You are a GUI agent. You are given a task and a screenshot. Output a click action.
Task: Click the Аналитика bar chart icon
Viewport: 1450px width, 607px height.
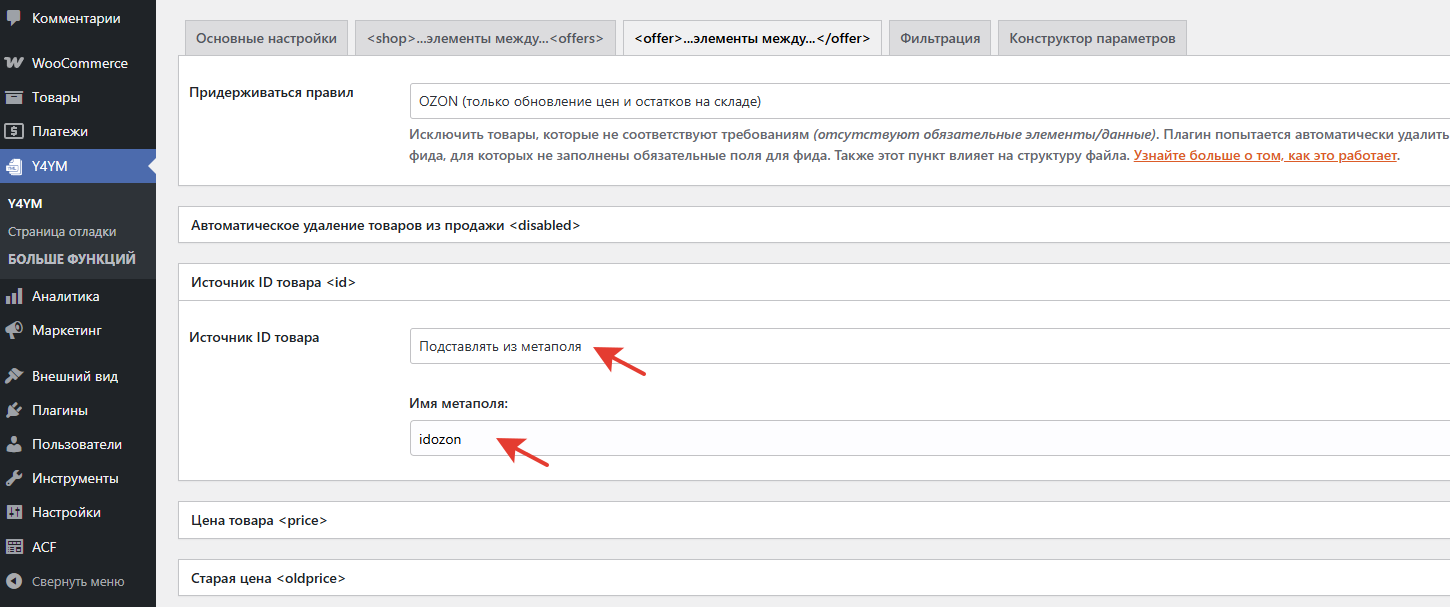[14, 296]
